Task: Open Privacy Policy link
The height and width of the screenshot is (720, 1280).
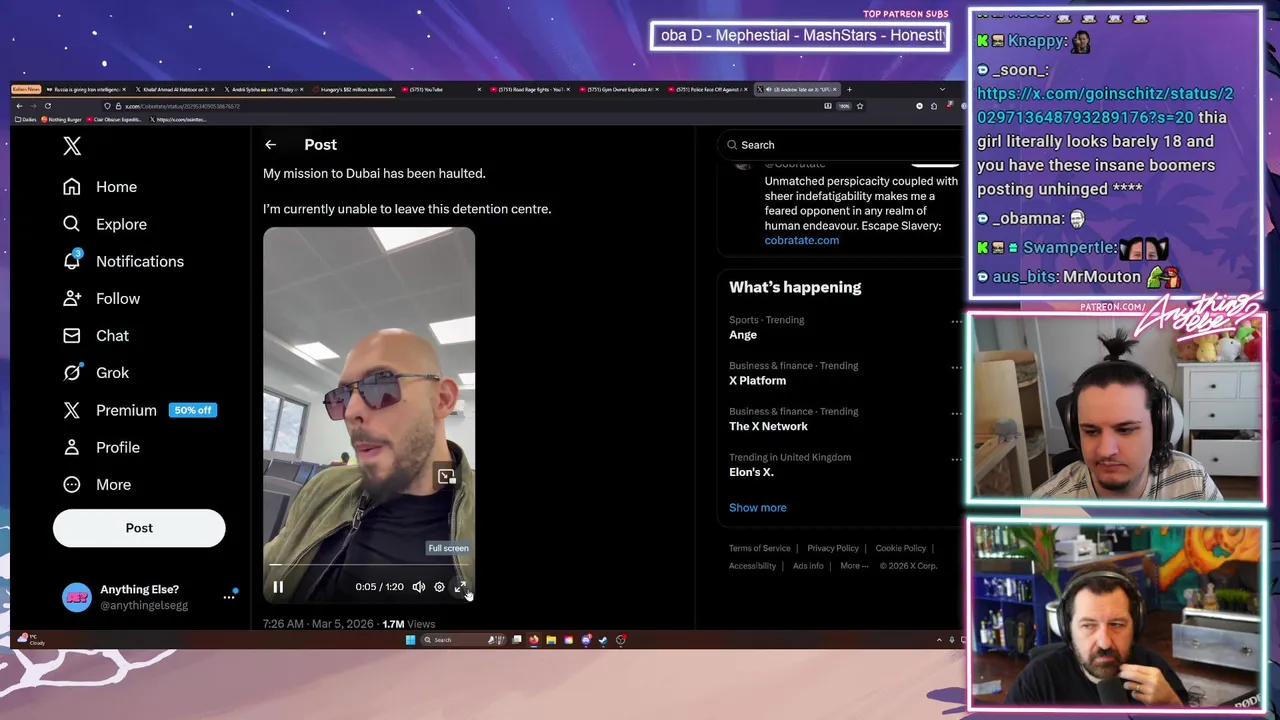Action: pos(833,548)
